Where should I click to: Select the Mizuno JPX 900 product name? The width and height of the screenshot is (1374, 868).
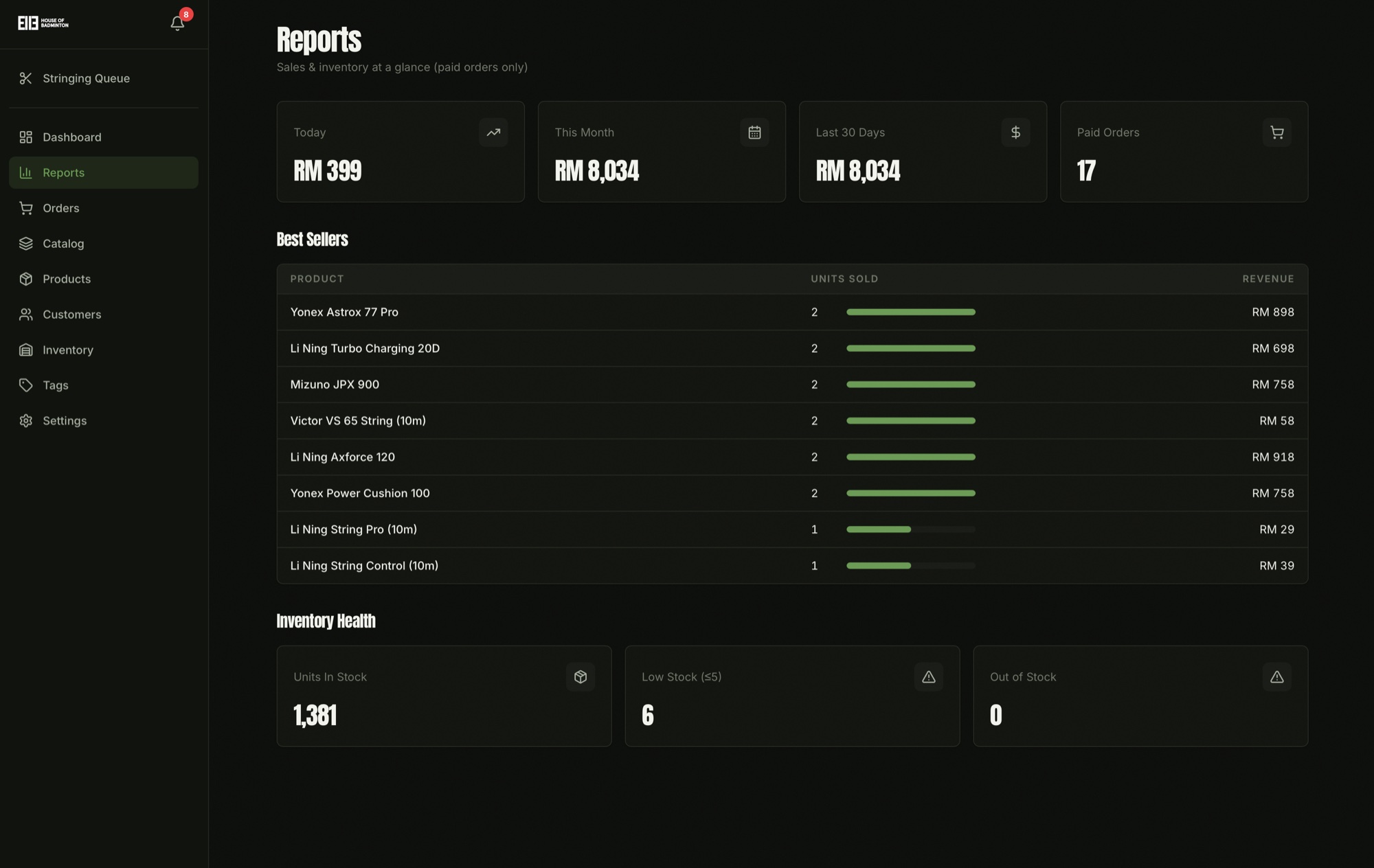335,385
